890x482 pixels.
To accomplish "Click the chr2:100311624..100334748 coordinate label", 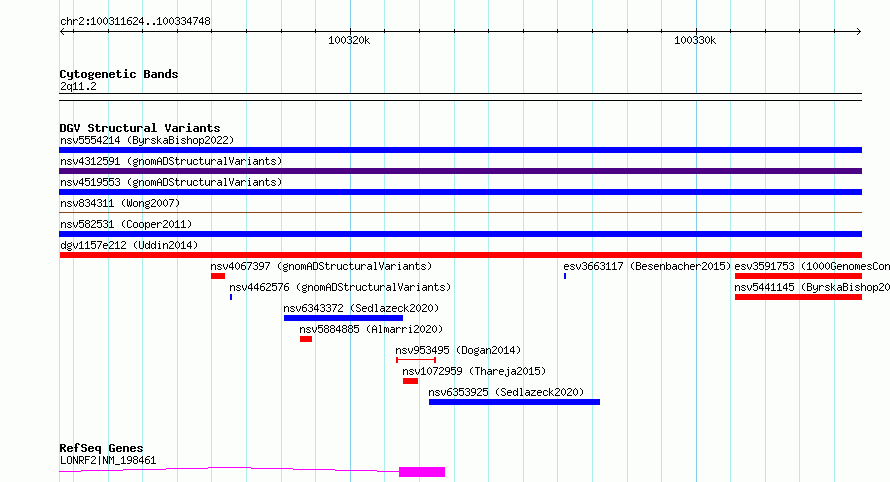I will click(x=135, y=21).
